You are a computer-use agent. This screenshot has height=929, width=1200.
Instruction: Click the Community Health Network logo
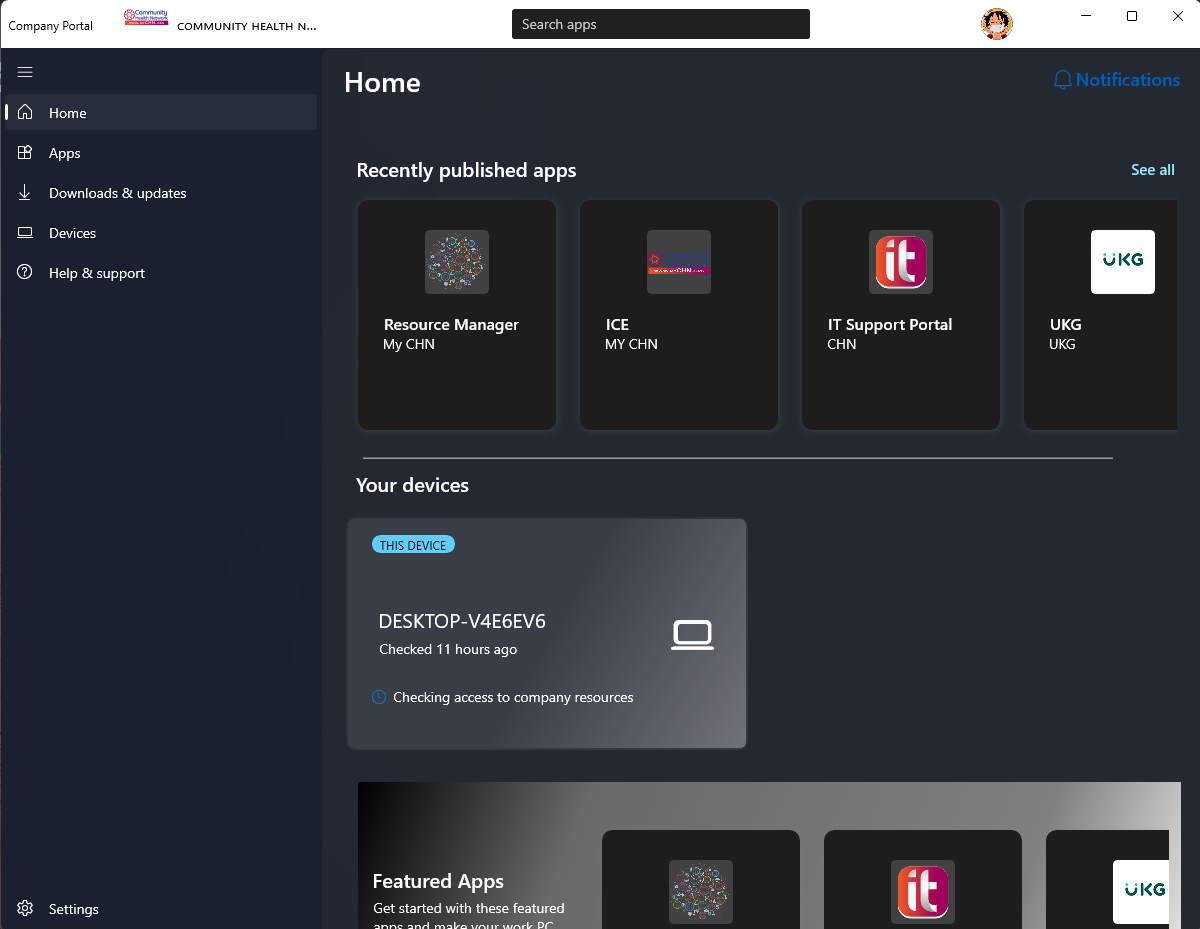coord(146,17)
